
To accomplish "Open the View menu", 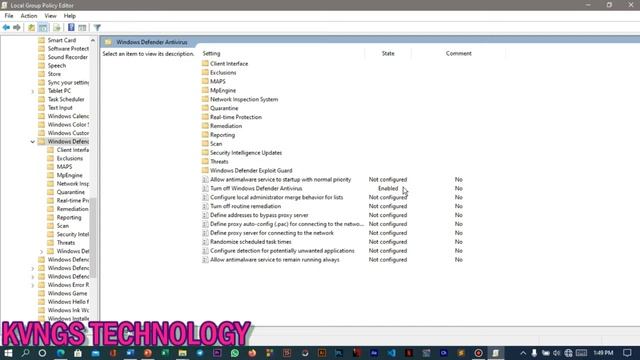I will click(50, 16).
